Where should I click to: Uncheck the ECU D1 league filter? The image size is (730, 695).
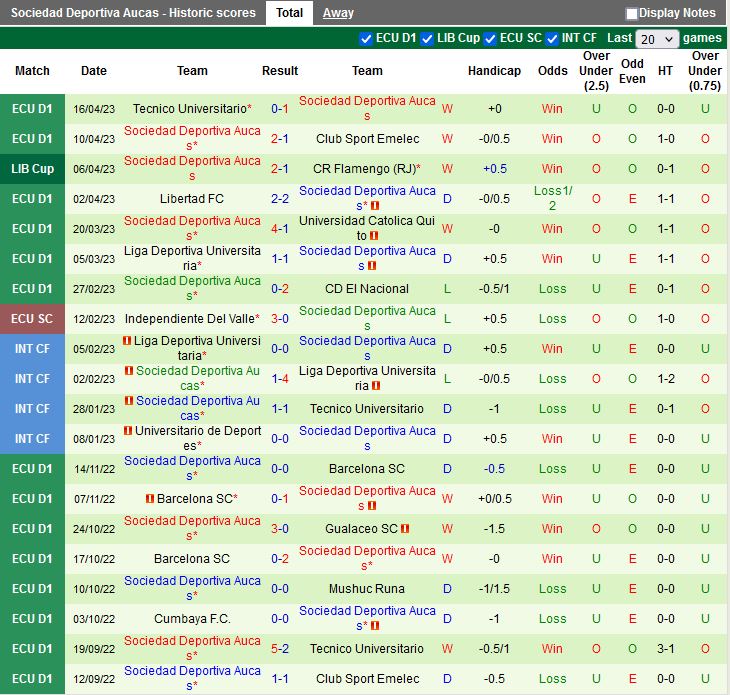[366, 38]
